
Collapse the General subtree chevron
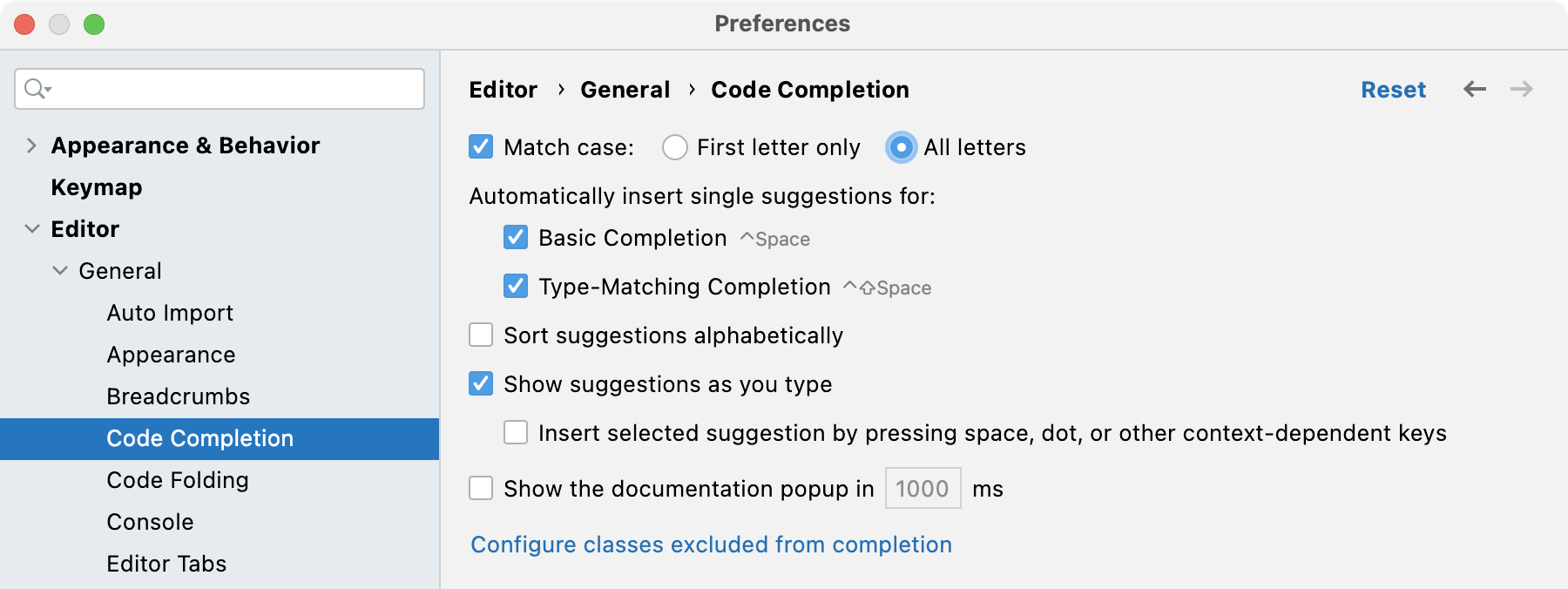[59, 271]
